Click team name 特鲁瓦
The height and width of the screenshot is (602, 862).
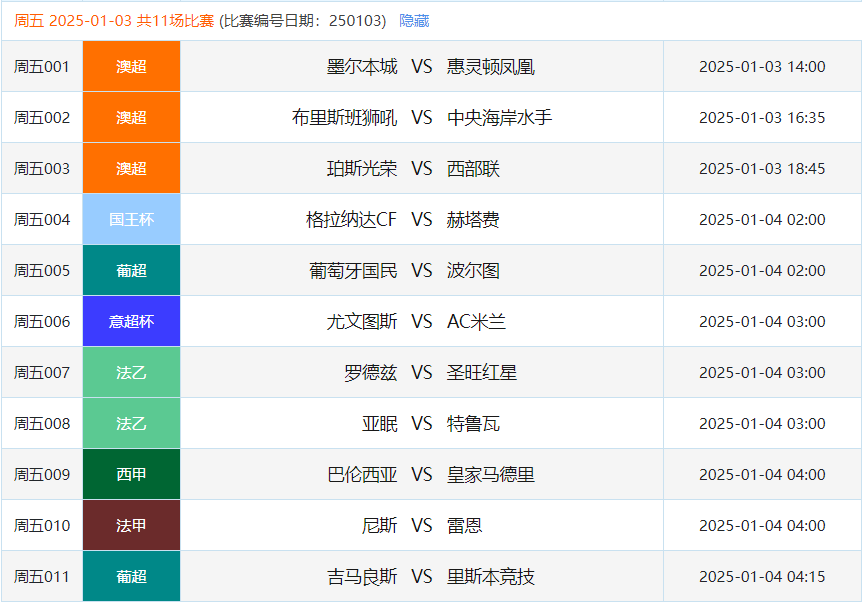pos(473,424)
